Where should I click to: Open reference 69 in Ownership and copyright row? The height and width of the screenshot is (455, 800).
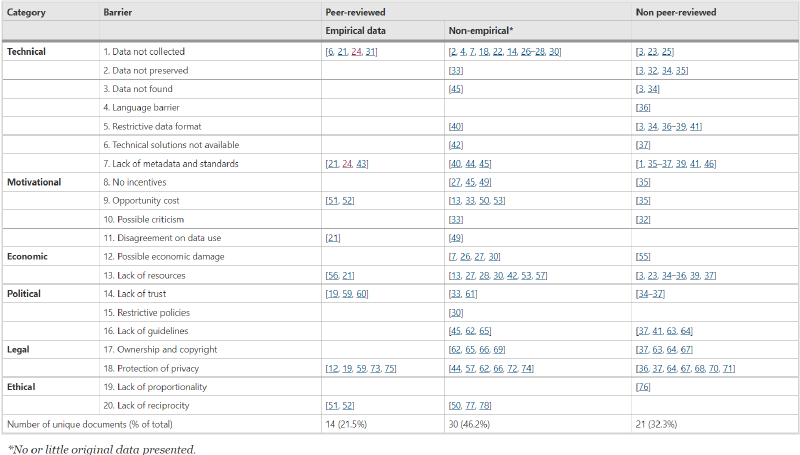tap(498, 349)
